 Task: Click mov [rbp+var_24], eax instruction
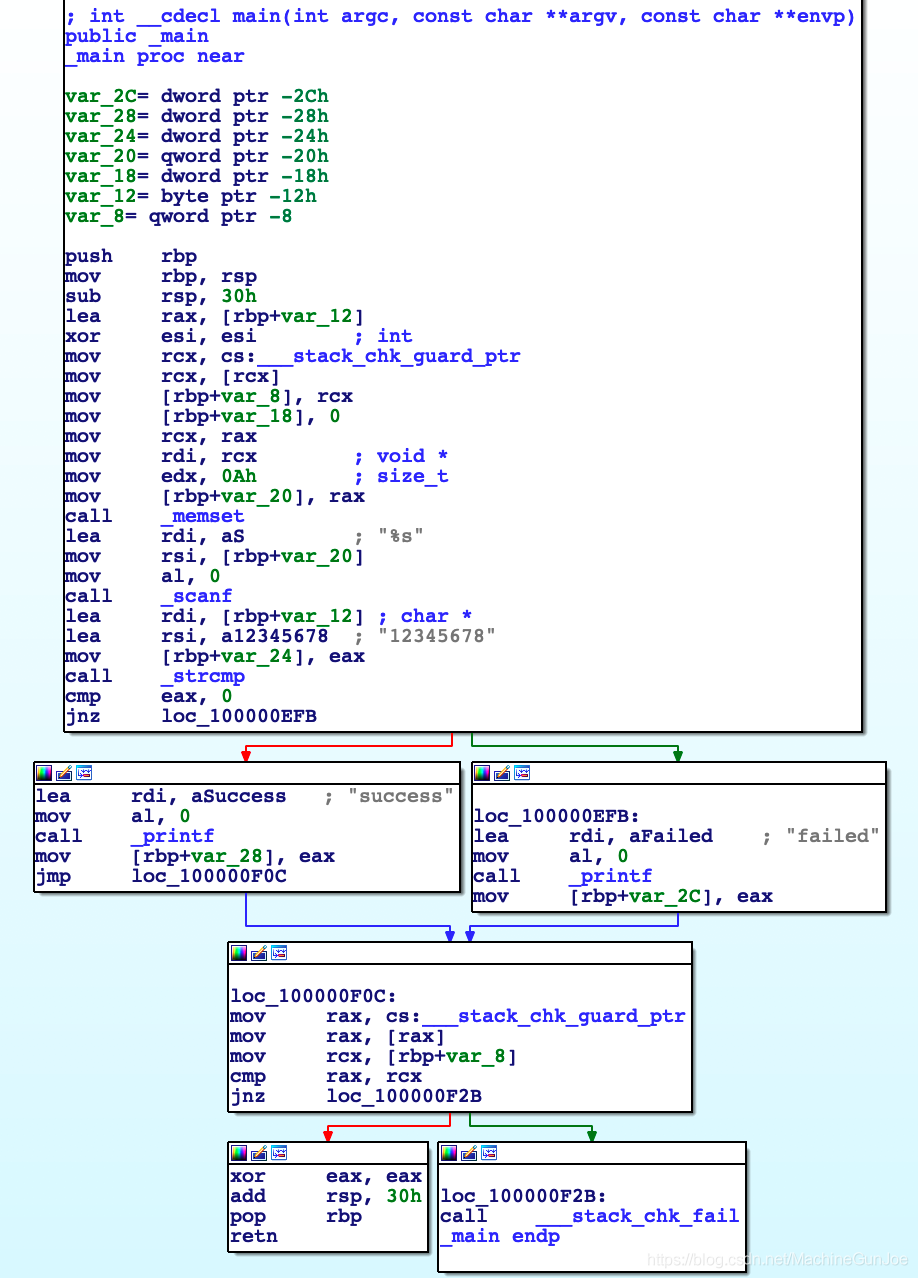coord(215,656)
